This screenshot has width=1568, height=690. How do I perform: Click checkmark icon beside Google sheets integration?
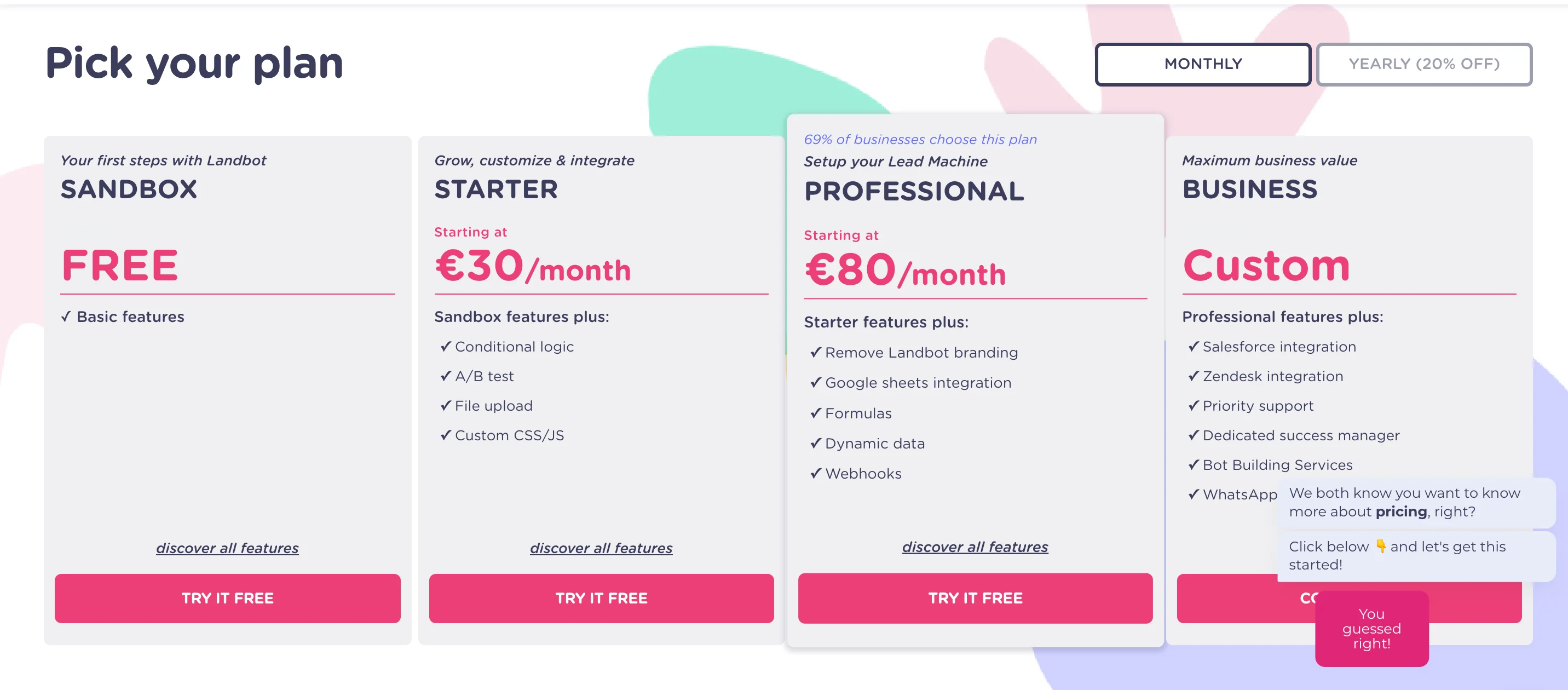[x=816, y=383]
